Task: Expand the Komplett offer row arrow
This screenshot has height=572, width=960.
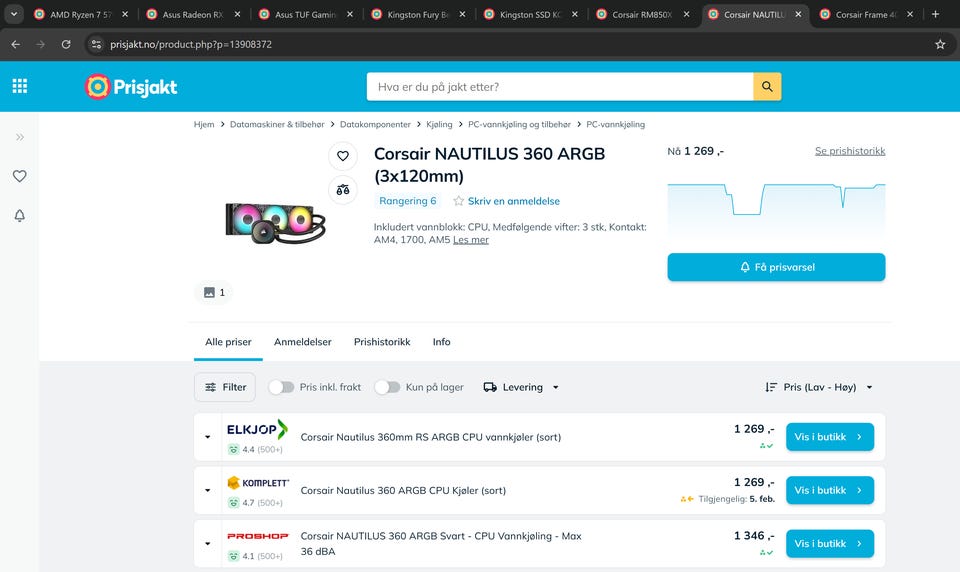Action: click(x=208, y=491)
